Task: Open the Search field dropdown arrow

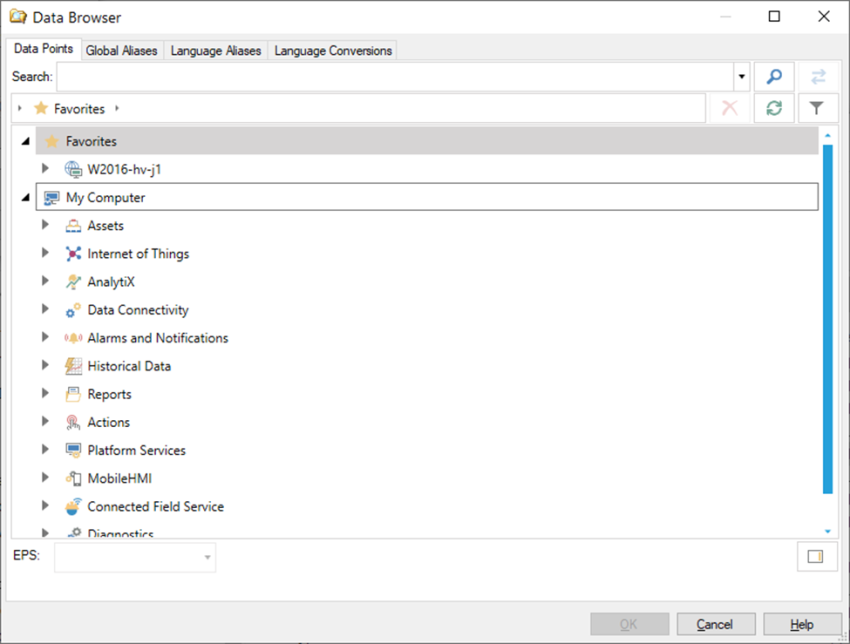Action: click(x=741, y=77)
